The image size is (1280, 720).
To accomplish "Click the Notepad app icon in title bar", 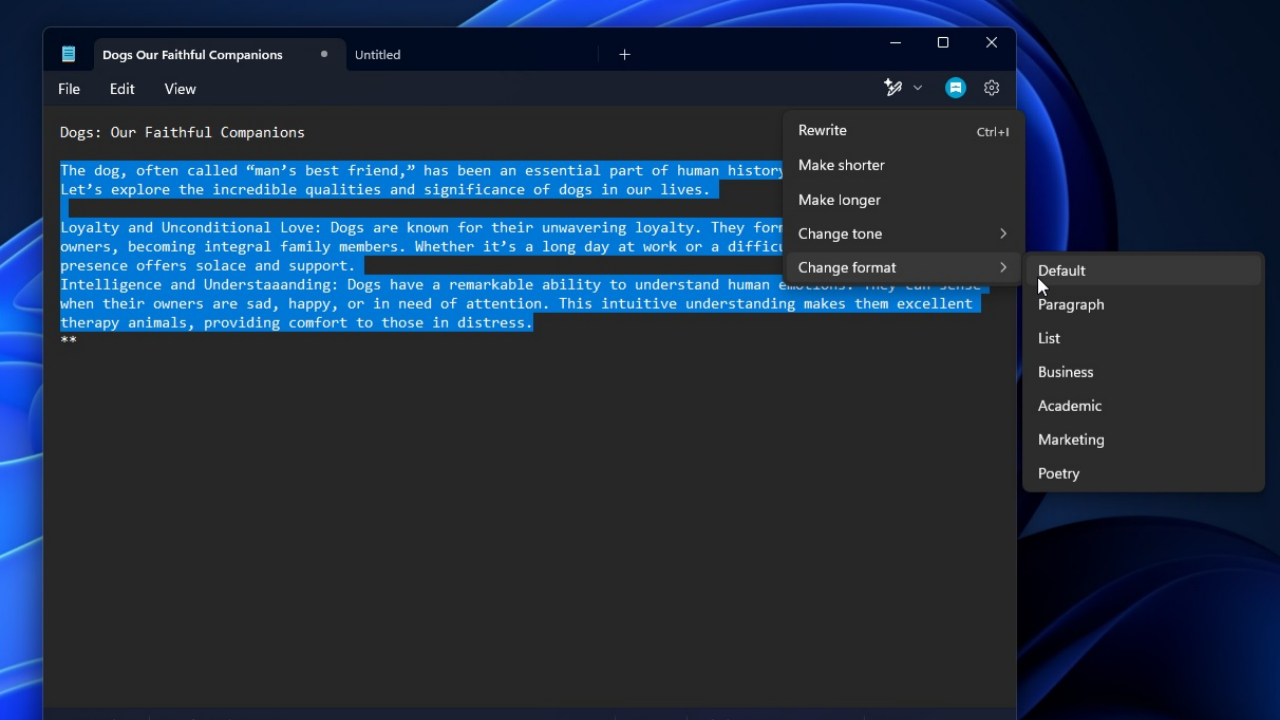I will [68, 54].
